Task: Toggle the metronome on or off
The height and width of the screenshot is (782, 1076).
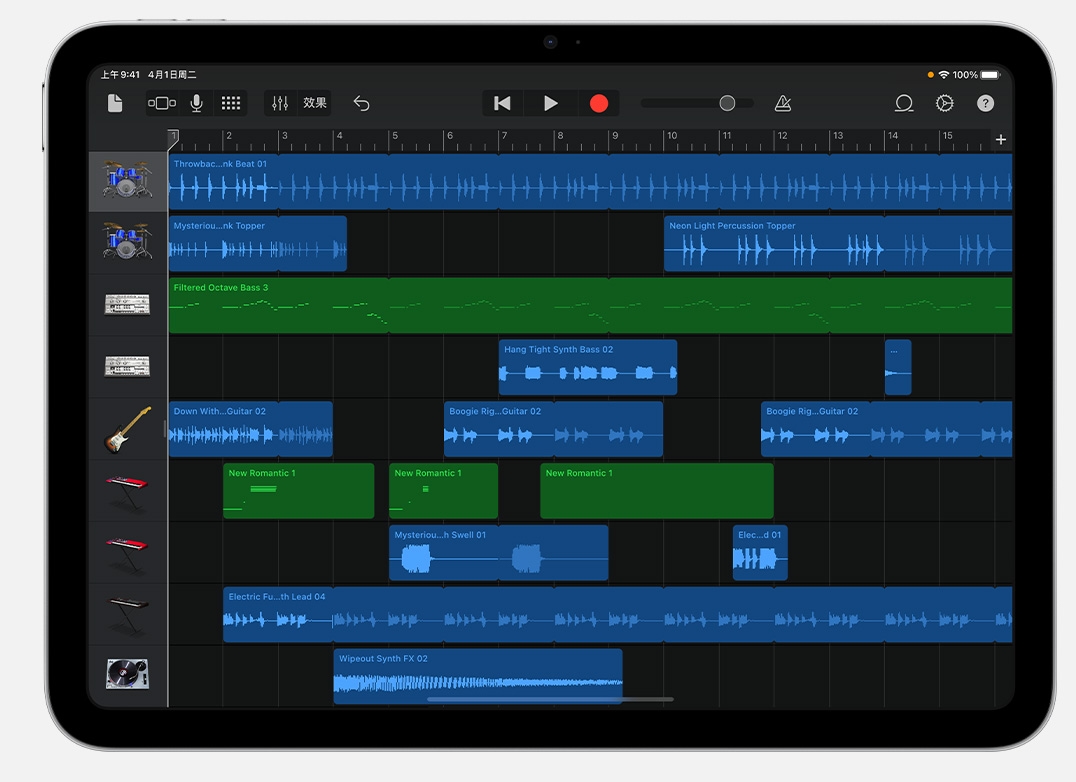Action: coord(783,103)
